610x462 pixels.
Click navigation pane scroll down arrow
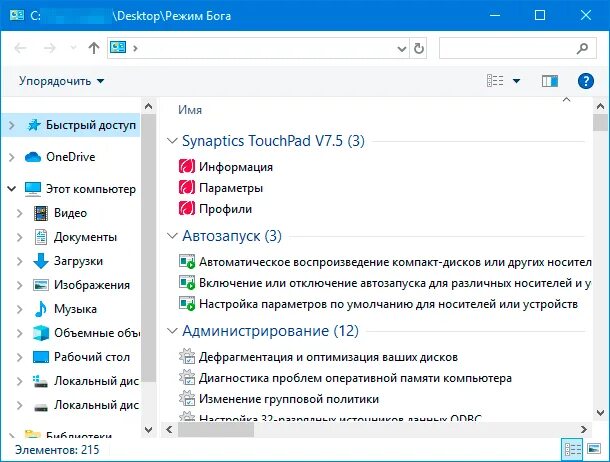tap(148, 430)
